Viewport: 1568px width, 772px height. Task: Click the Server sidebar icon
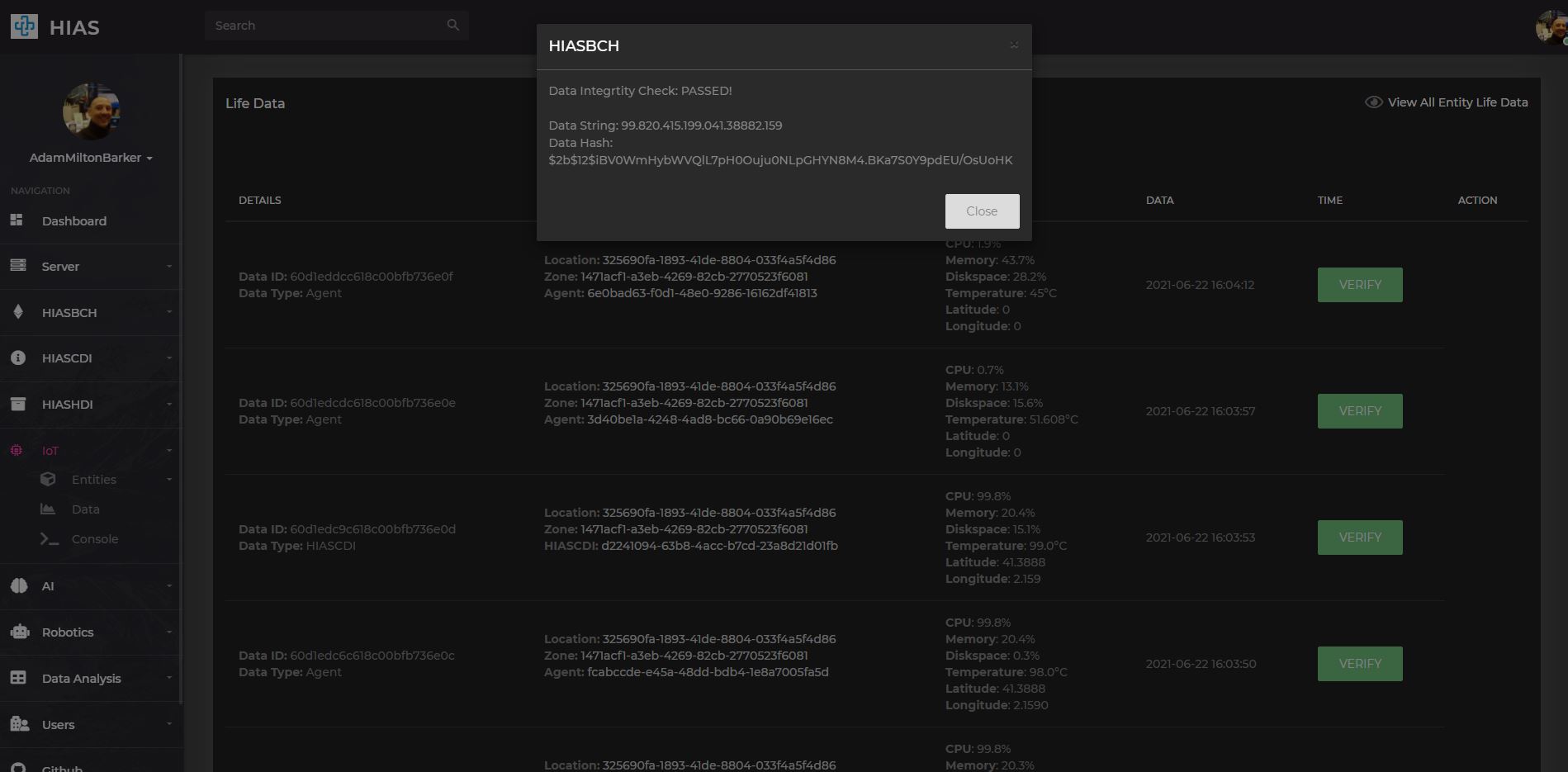[x=17, y=266]
